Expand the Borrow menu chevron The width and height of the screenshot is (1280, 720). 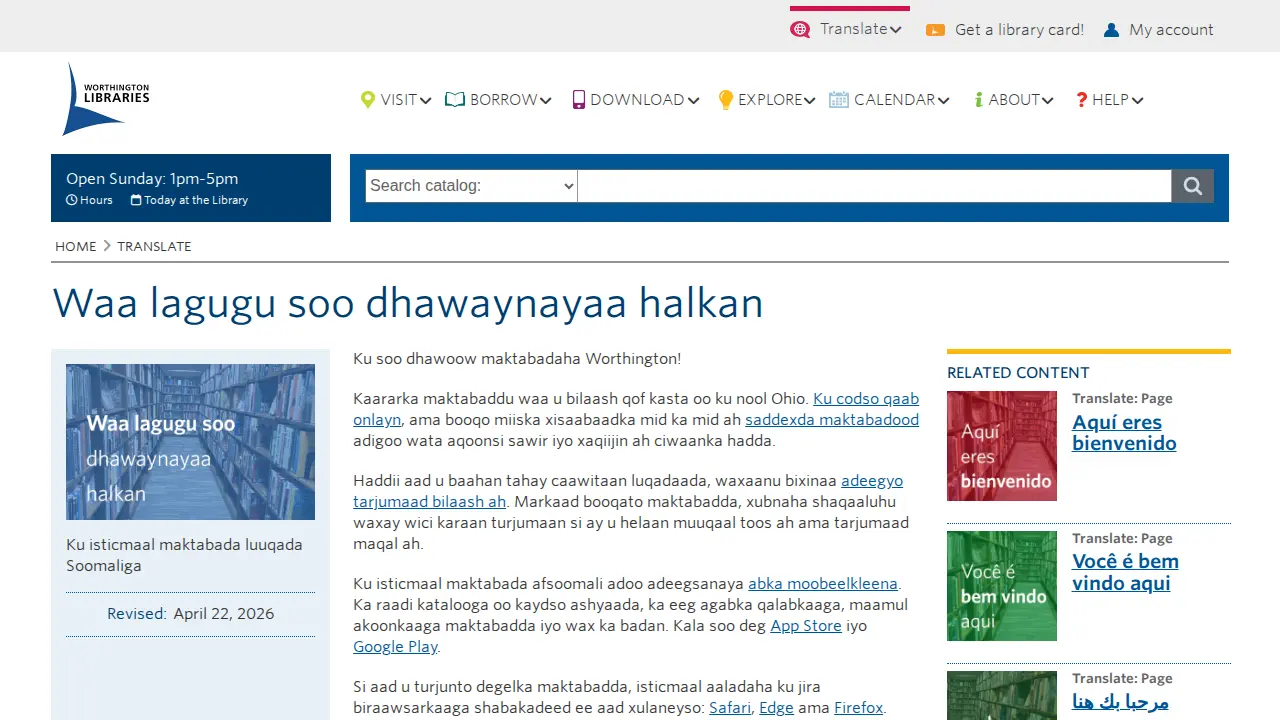pos(546,100)
